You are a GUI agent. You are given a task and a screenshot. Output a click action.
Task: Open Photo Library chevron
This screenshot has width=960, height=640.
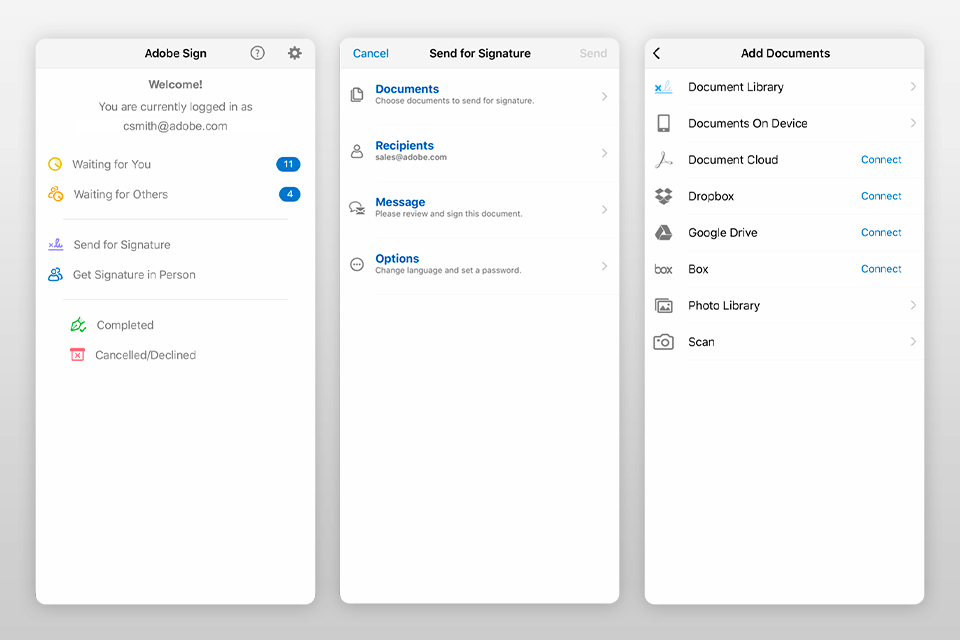coord(913,305)
